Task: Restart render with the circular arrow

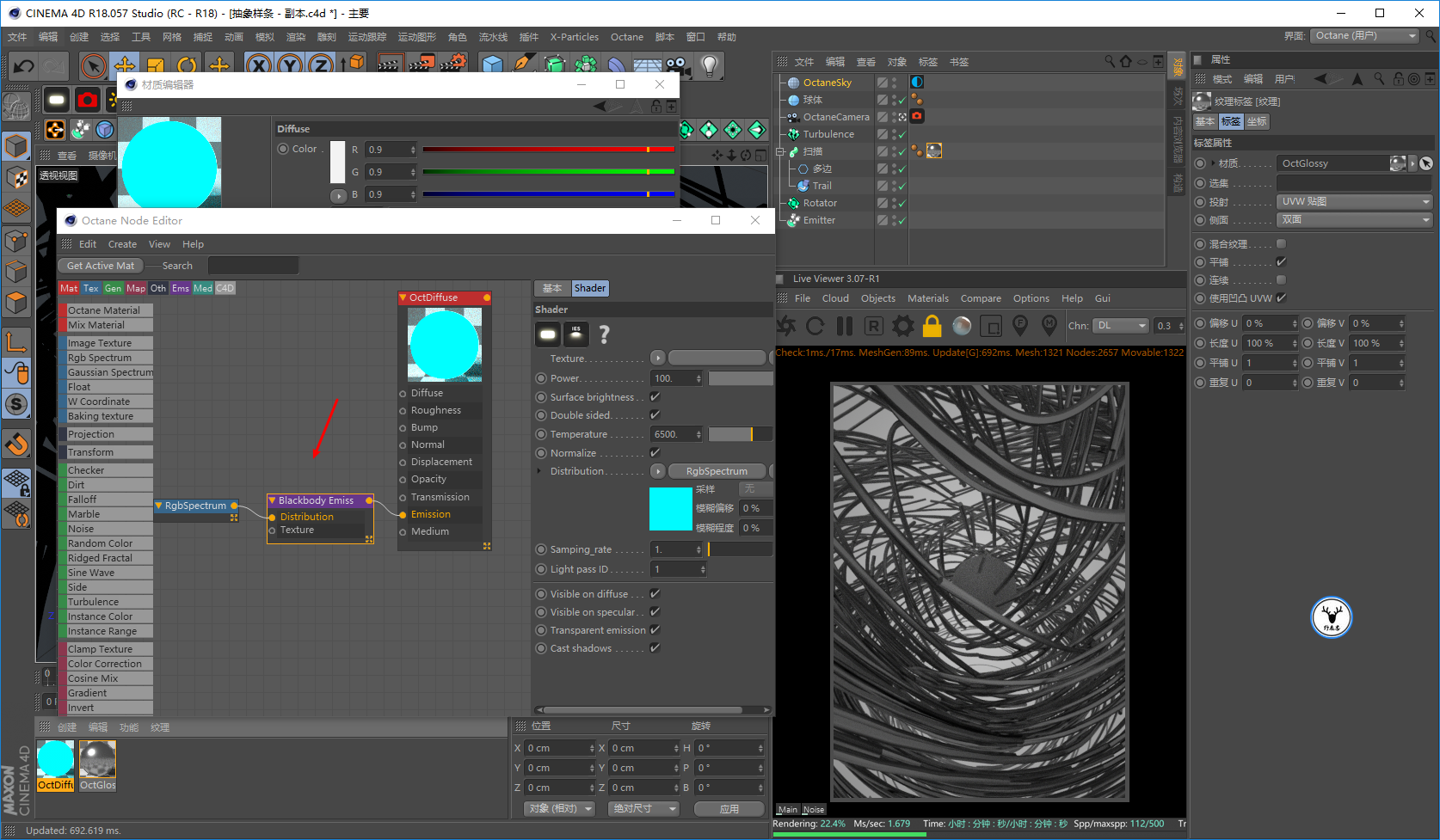Action: [x=815, y=326]
